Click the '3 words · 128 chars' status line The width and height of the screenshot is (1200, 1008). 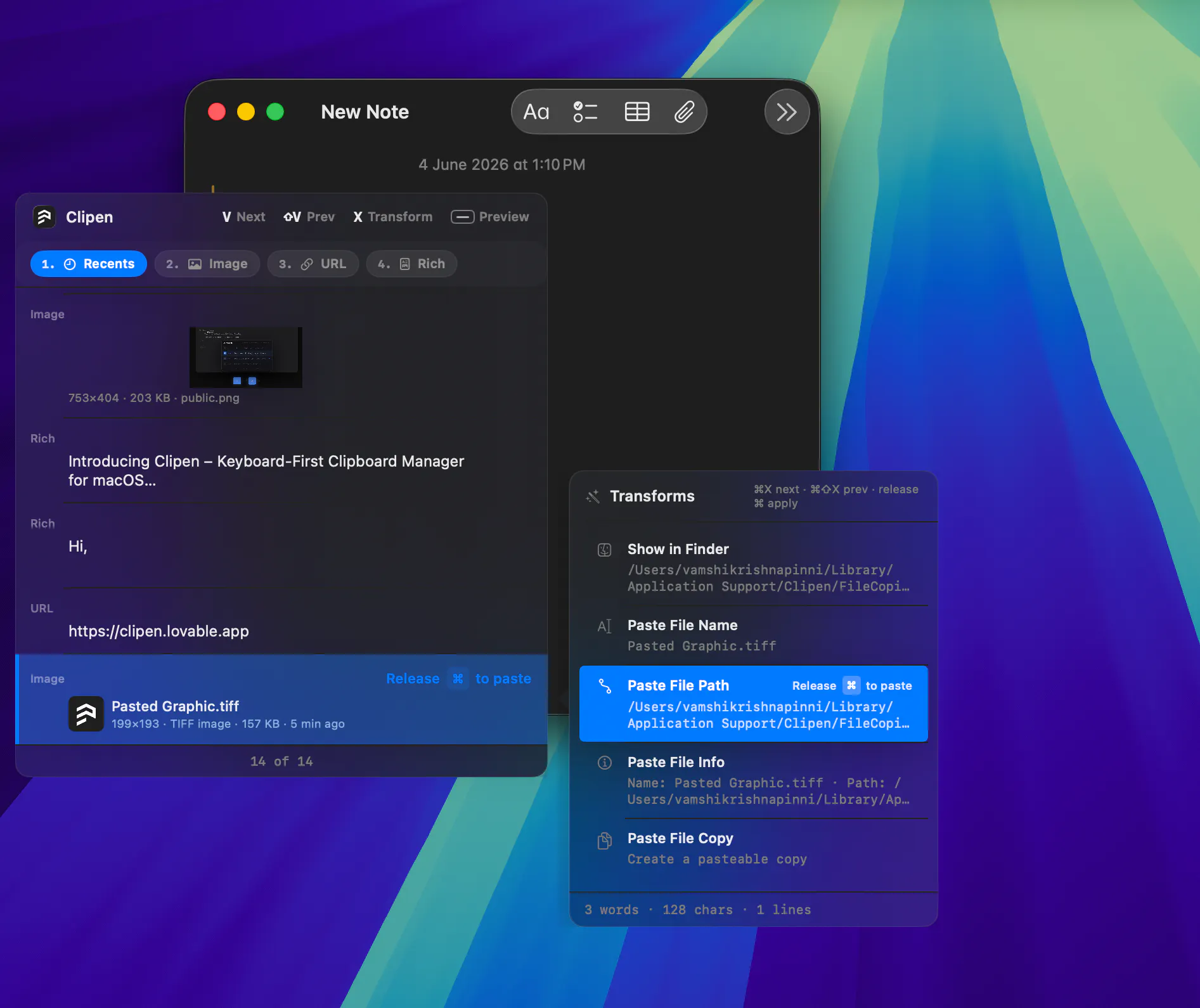tap(698, 910)
